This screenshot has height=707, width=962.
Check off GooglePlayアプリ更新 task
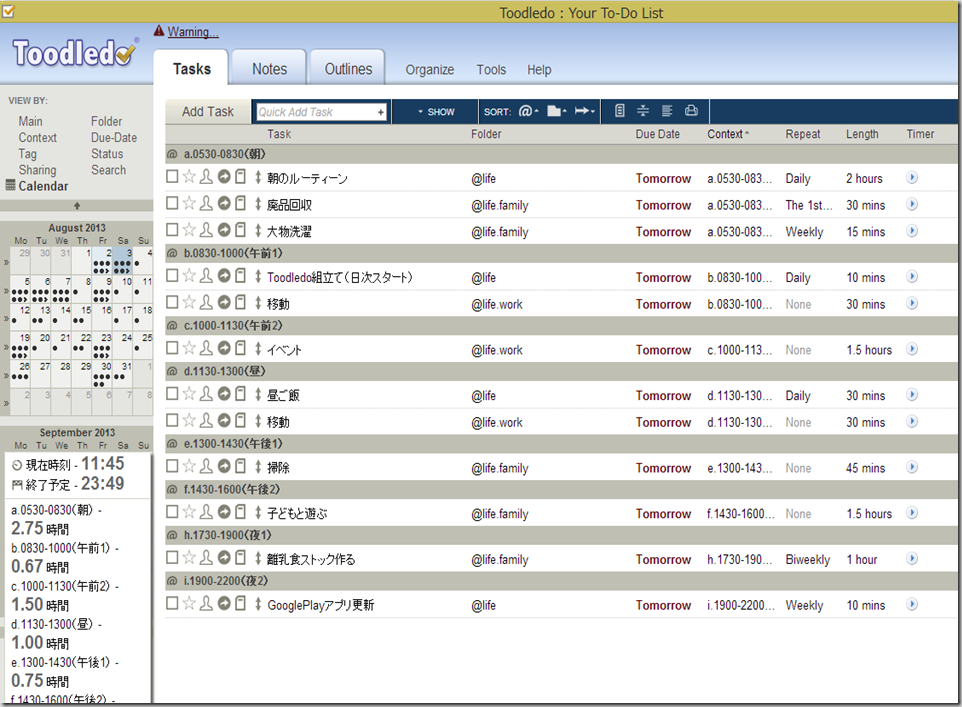pos(172,603)
